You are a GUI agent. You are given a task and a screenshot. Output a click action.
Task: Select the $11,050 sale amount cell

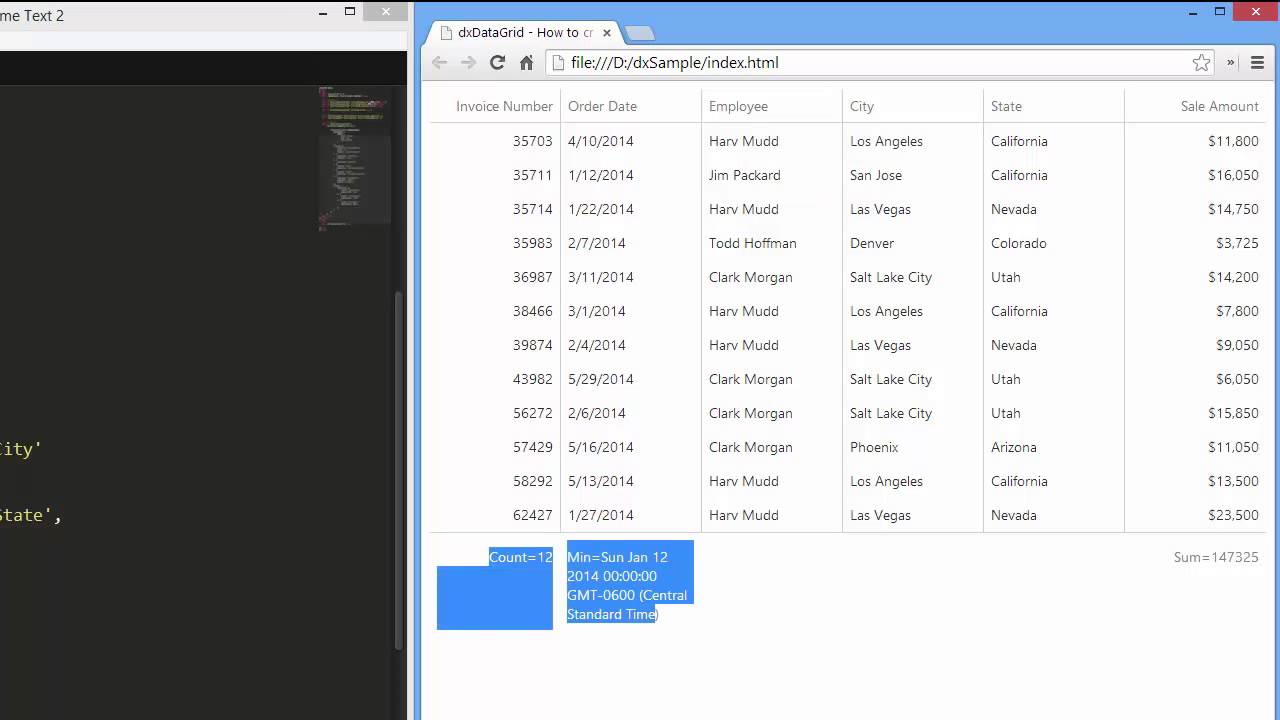tap(1233, 447)
